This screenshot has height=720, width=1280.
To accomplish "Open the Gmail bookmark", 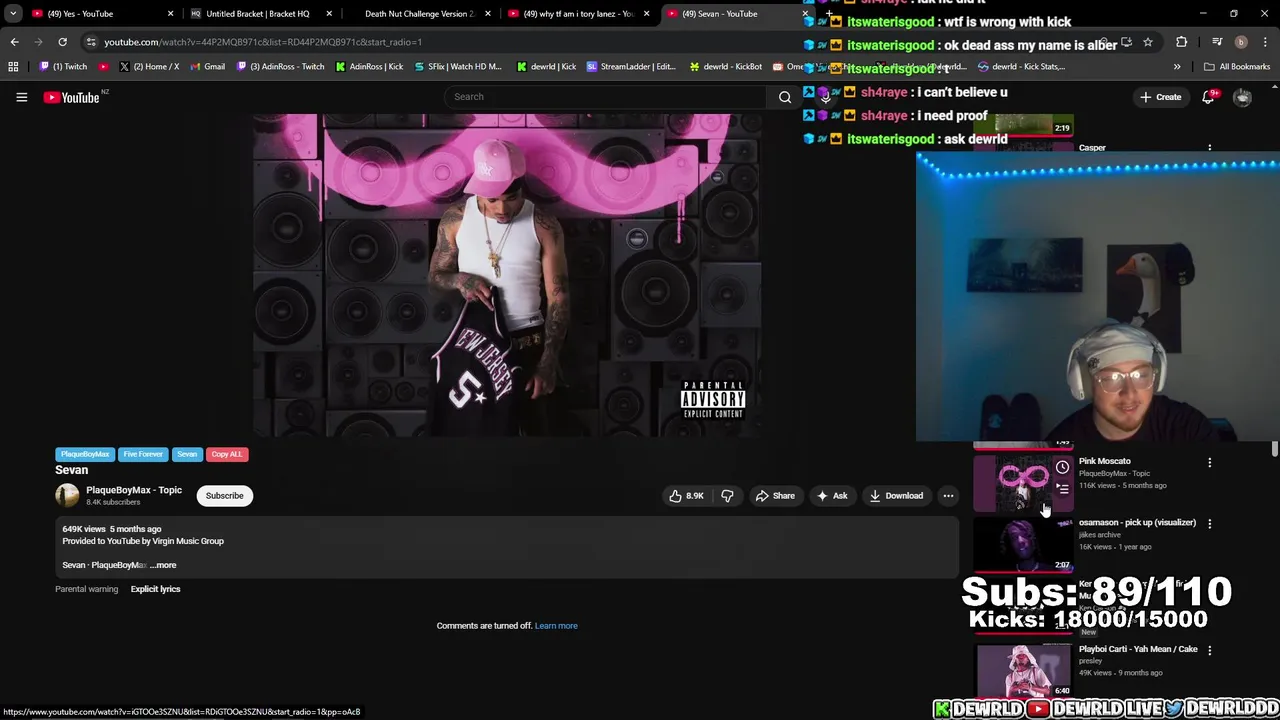I will (207, 67).
